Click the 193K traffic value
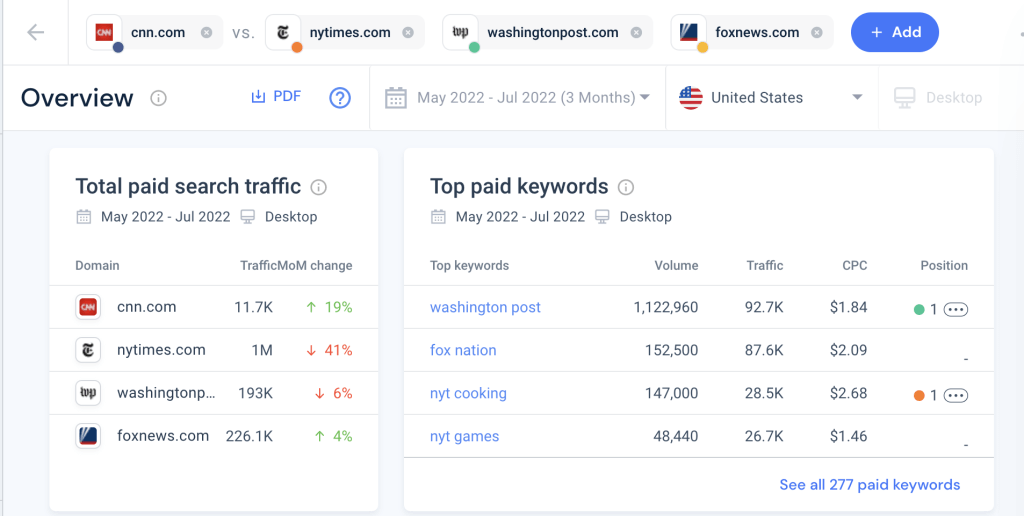Image resolution: width=1024 pixels, height=516 pixels. (257, 393)
